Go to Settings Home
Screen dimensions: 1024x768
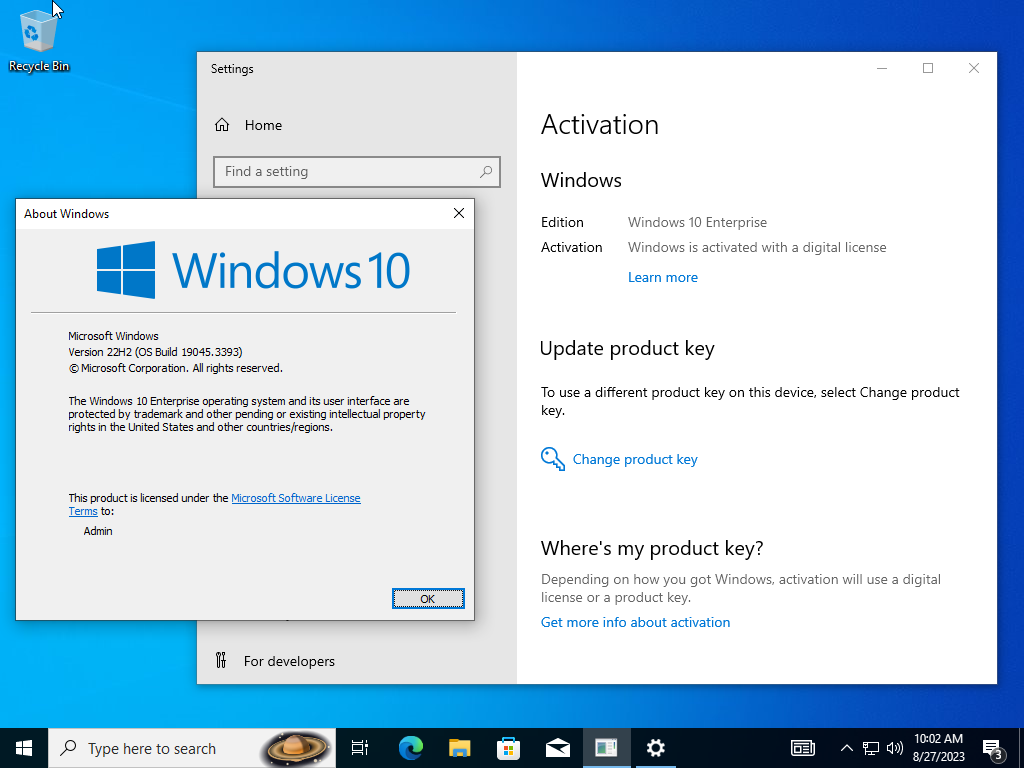249,125
